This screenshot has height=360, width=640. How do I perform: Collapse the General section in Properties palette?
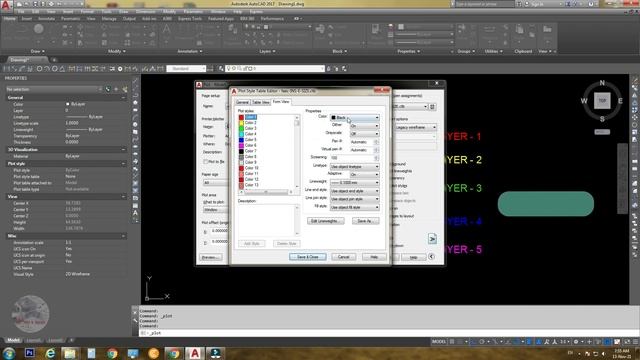pyautogui.click(x=123, y=98)
